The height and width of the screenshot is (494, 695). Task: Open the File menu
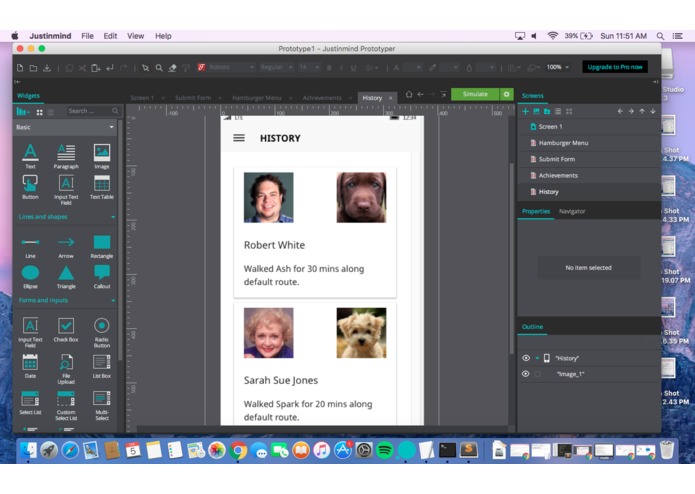(x=87, y=36)
